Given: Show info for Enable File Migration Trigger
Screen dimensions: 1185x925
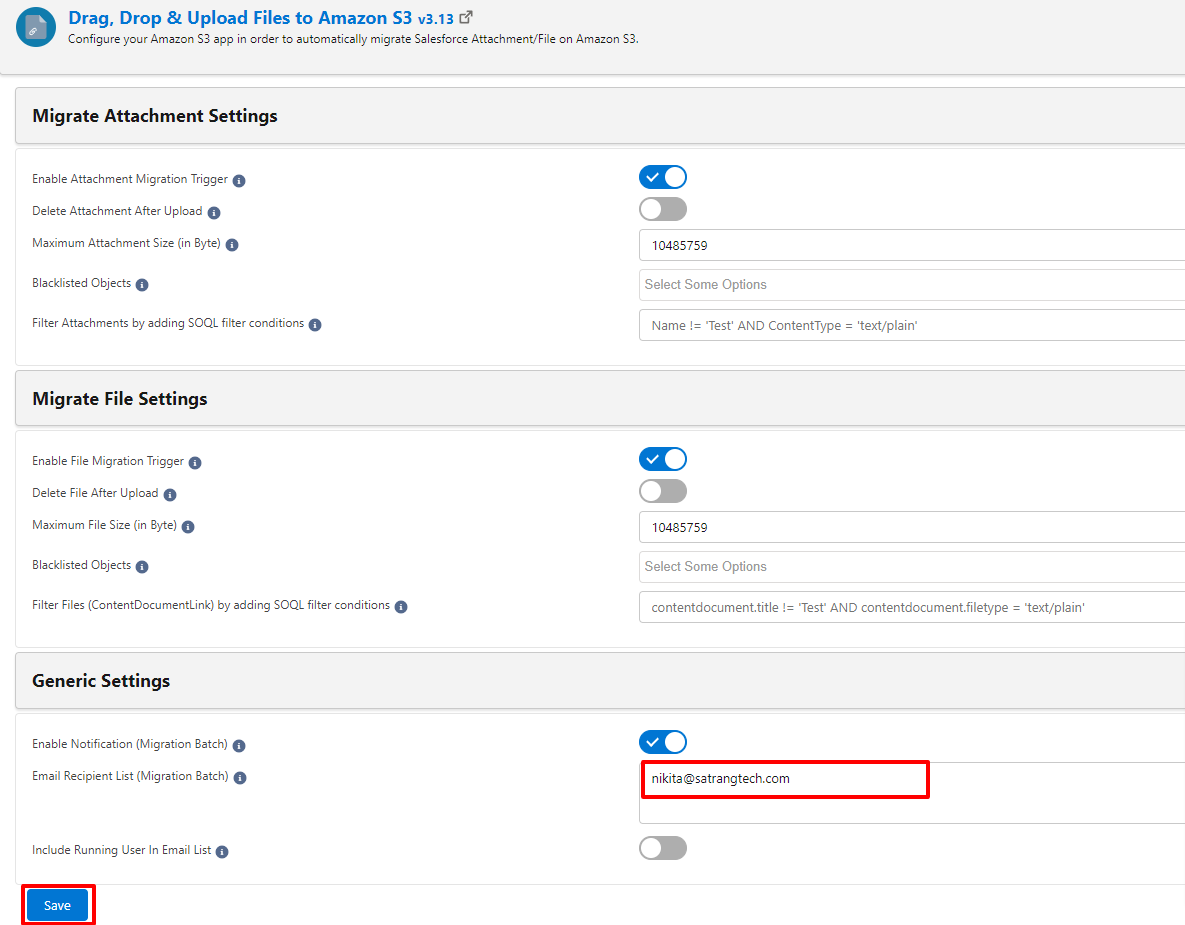Looking at the screenshot, I should tap(195, 462).
